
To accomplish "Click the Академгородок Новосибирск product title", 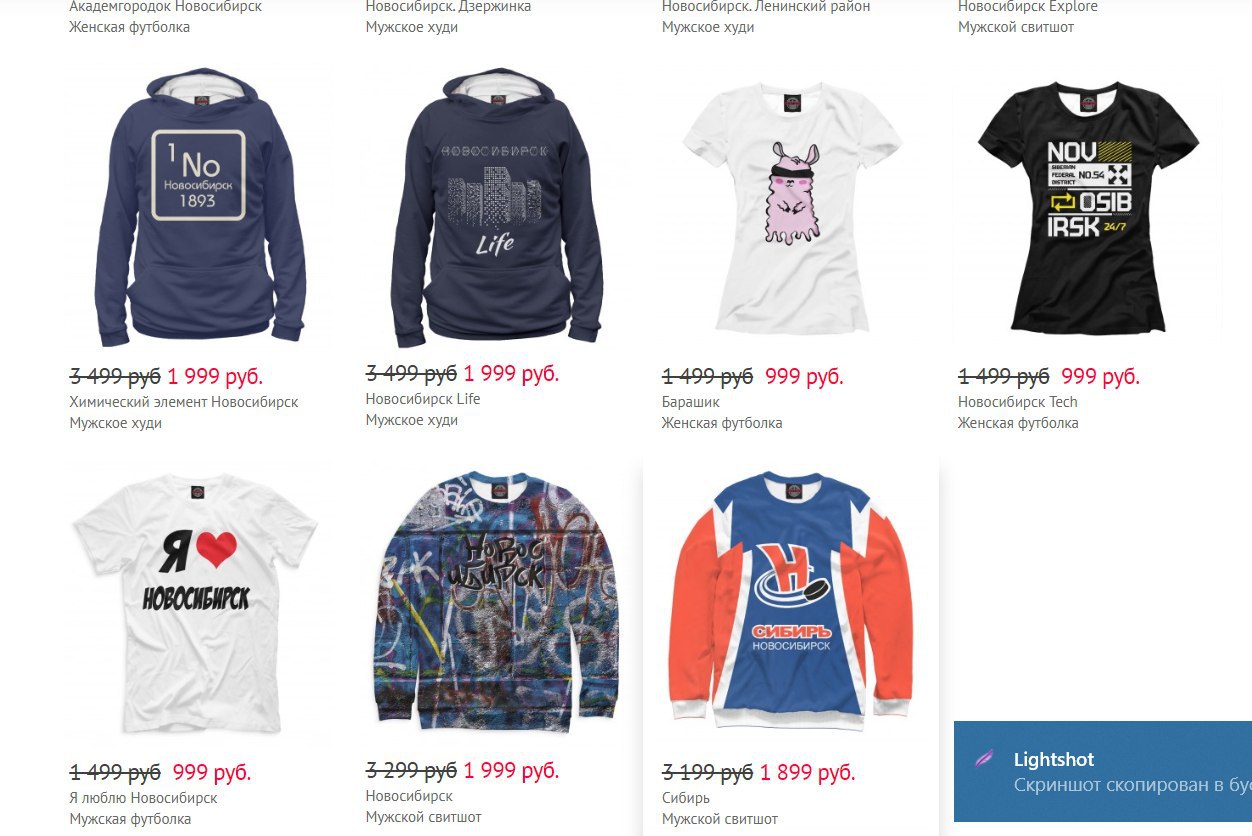I will click(x=166, y=7).
